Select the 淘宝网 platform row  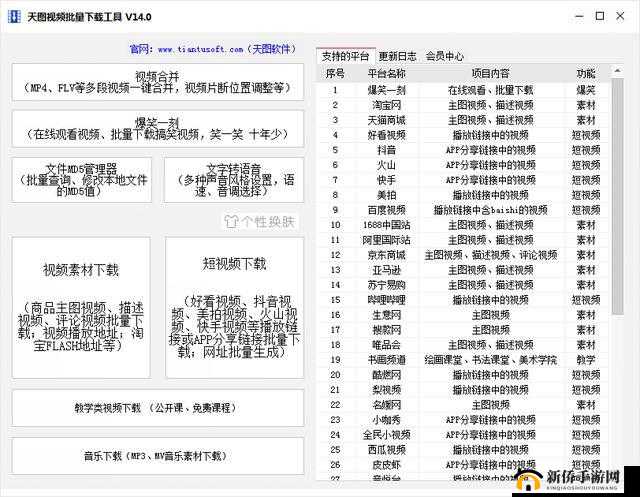click(x=463, y=105)
